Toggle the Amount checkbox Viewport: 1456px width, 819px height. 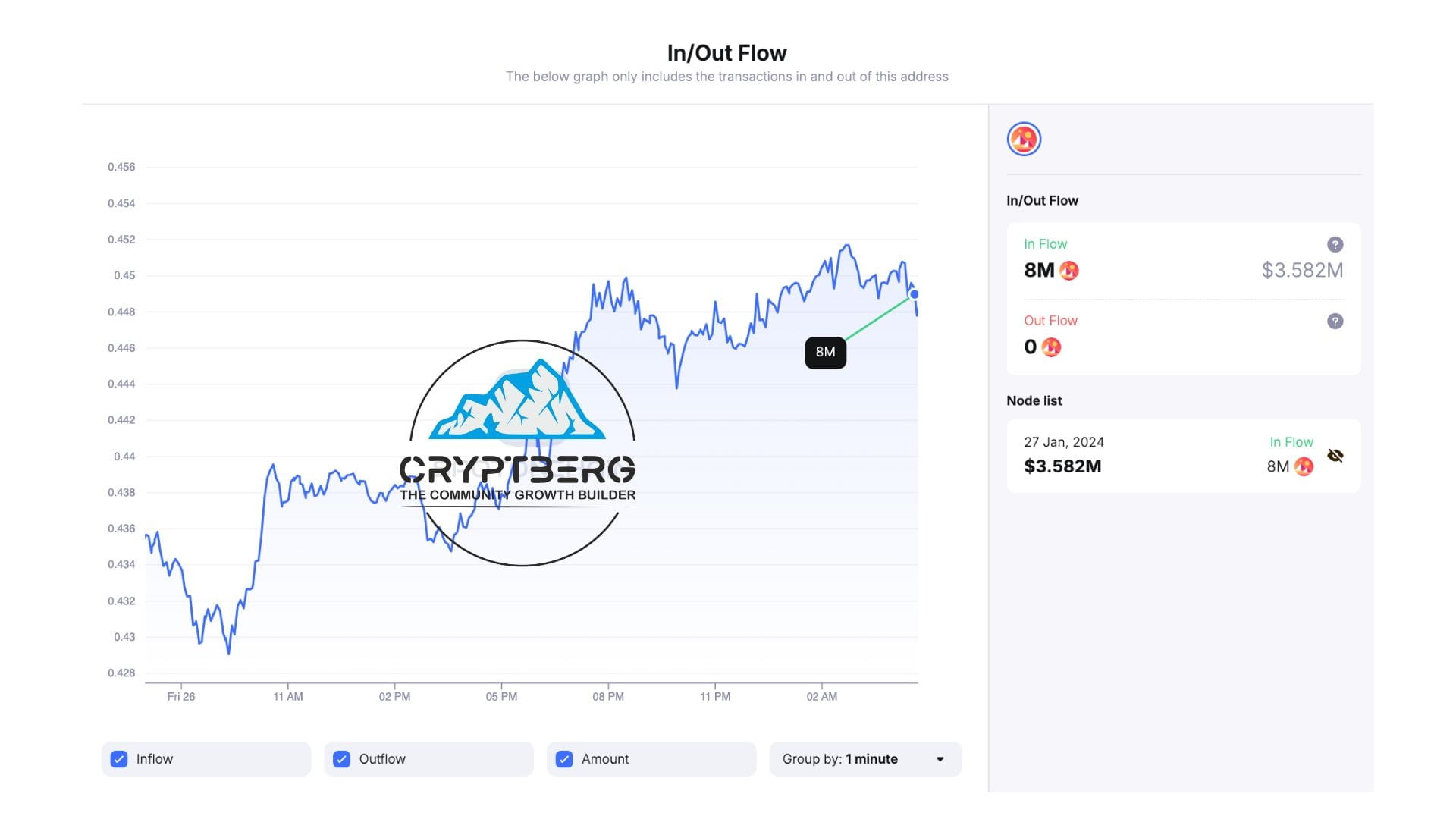click(x=564, y=759)
